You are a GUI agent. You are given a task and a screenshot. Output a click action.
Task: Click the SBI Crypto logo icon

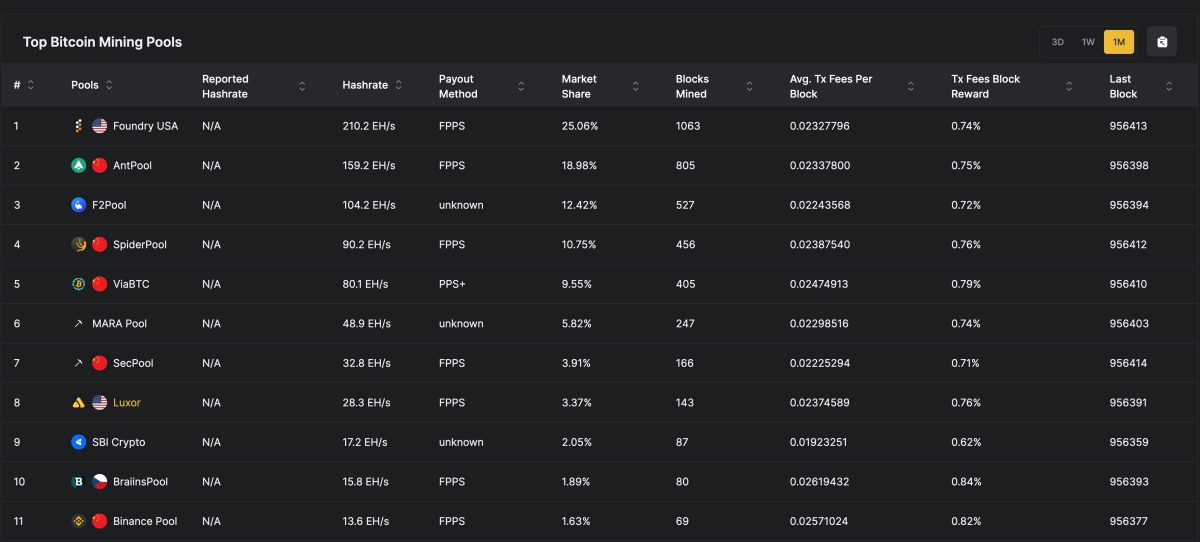coord(78,442)
